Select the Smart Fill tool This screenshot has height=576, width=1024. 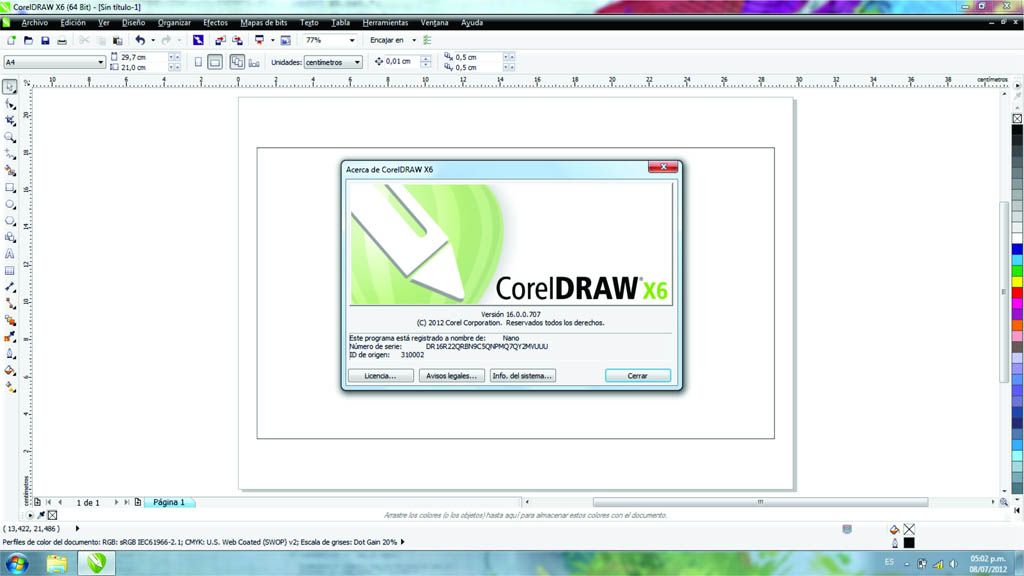[x=10, y=170]
